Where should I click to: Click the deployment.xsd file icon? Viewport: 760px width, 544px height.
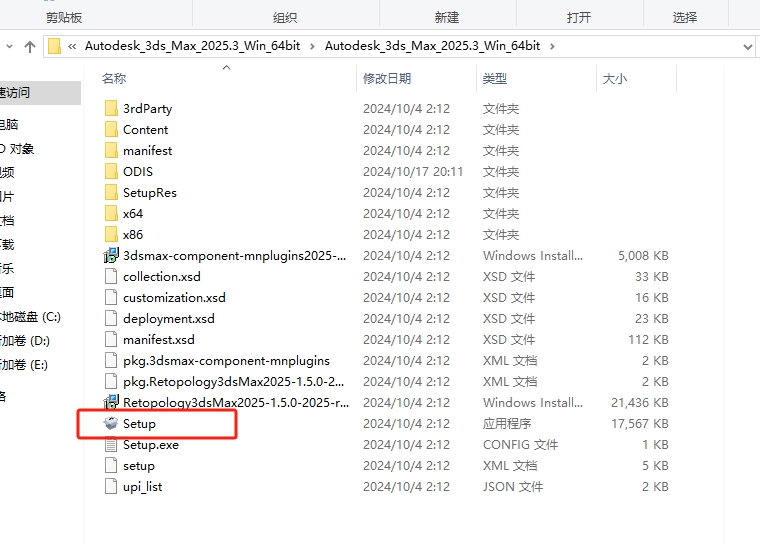tap(111, 319)
